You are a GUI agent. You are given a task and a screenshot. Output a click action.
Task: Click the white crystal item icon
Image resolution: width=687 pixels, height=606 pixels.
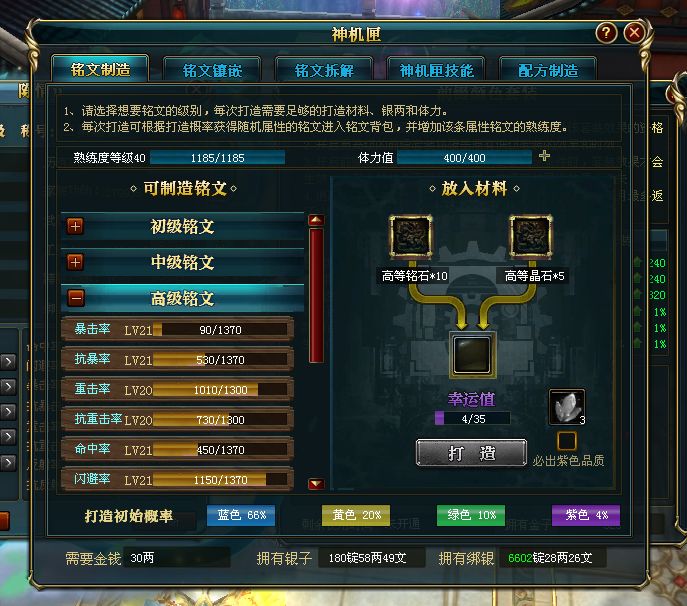tap(567, 407)
